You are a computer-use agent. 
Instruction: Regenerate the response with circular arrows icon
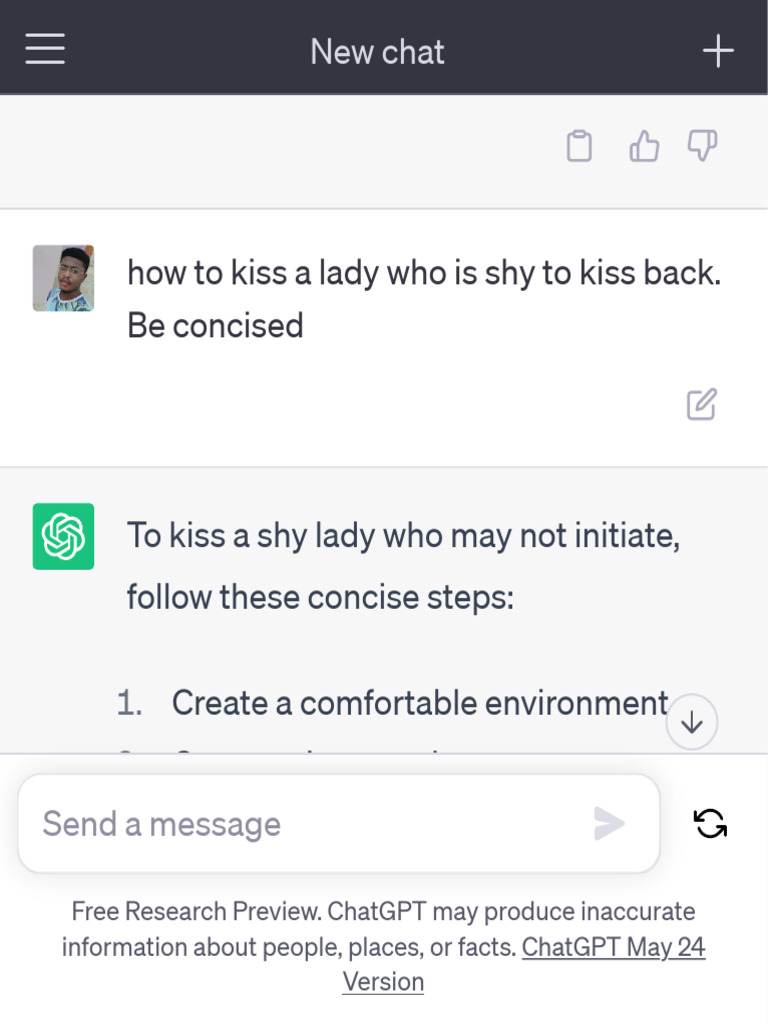[710, 823]
